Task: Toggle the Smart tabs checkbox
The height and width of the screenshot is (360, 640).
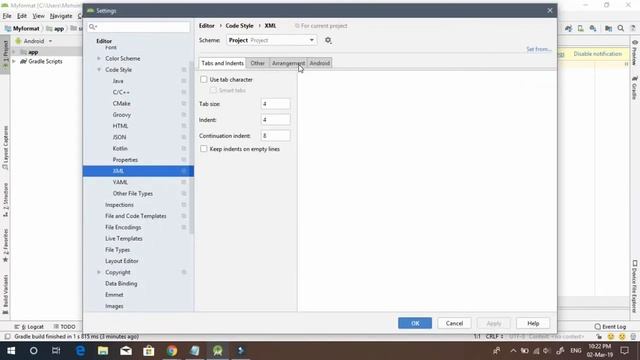Action: tap(213, 90)
